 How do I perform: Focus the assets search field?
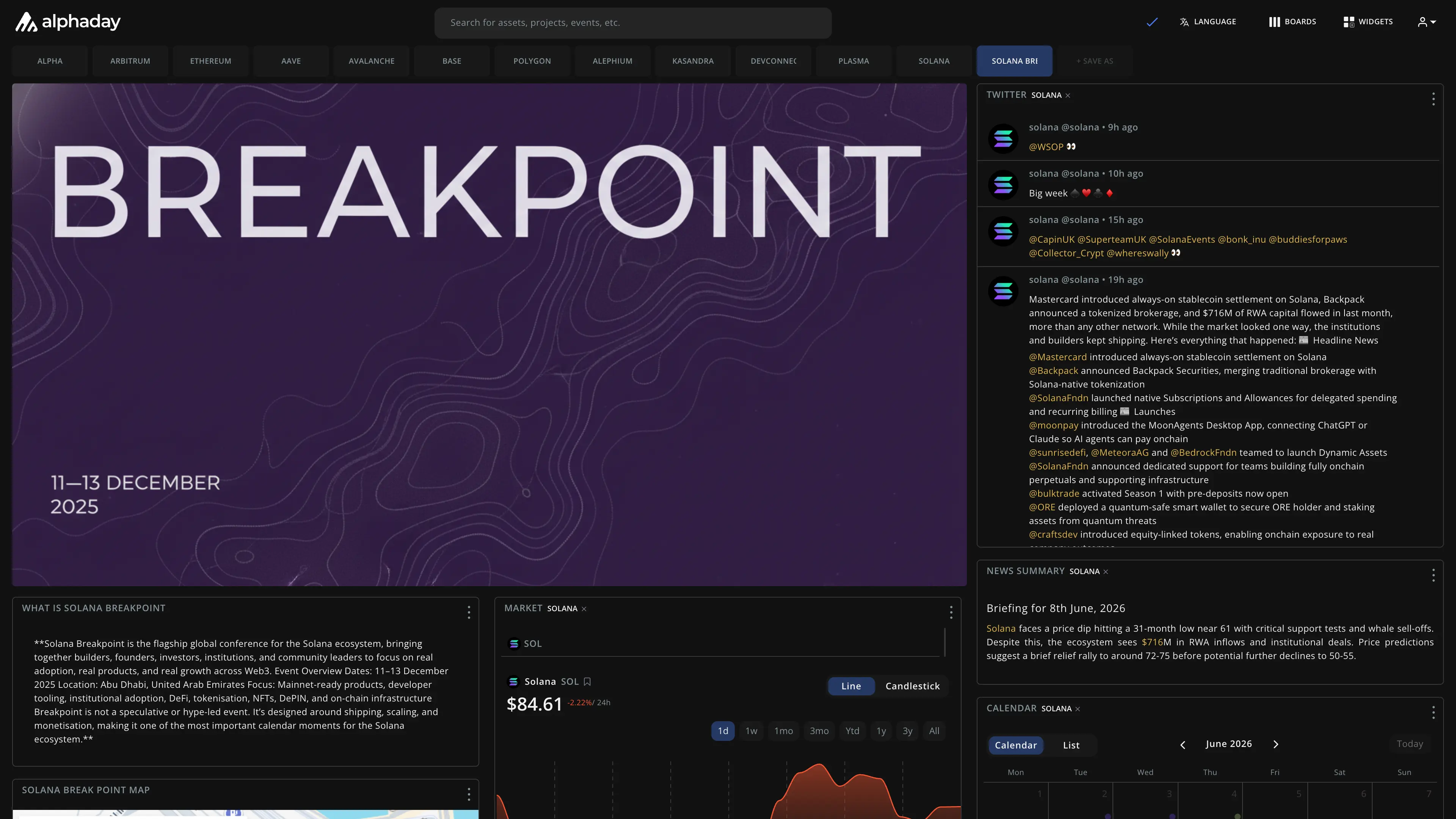coord(632,23)
